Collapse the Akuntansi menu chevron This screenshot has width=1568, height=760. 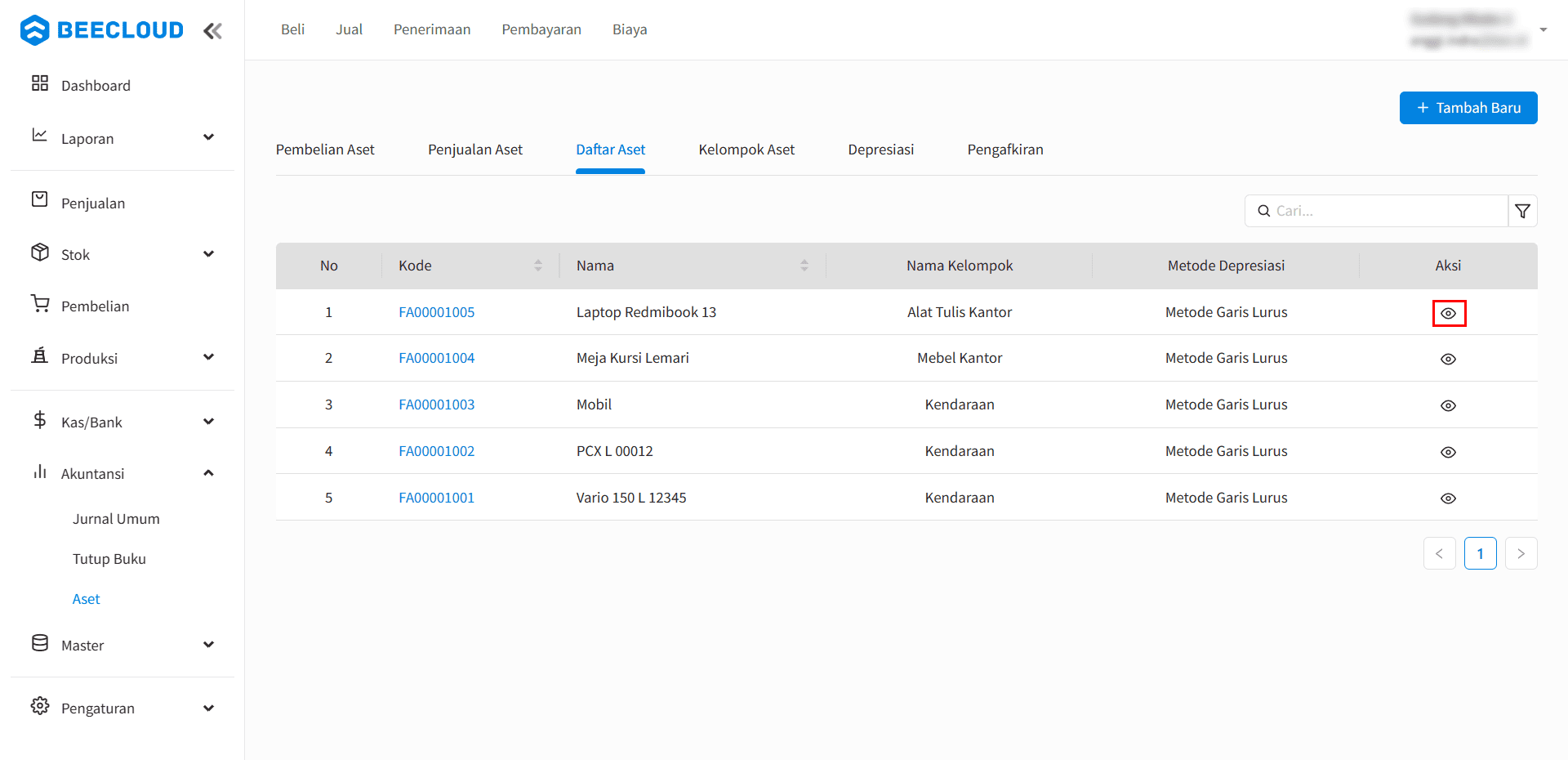[209, 473]
